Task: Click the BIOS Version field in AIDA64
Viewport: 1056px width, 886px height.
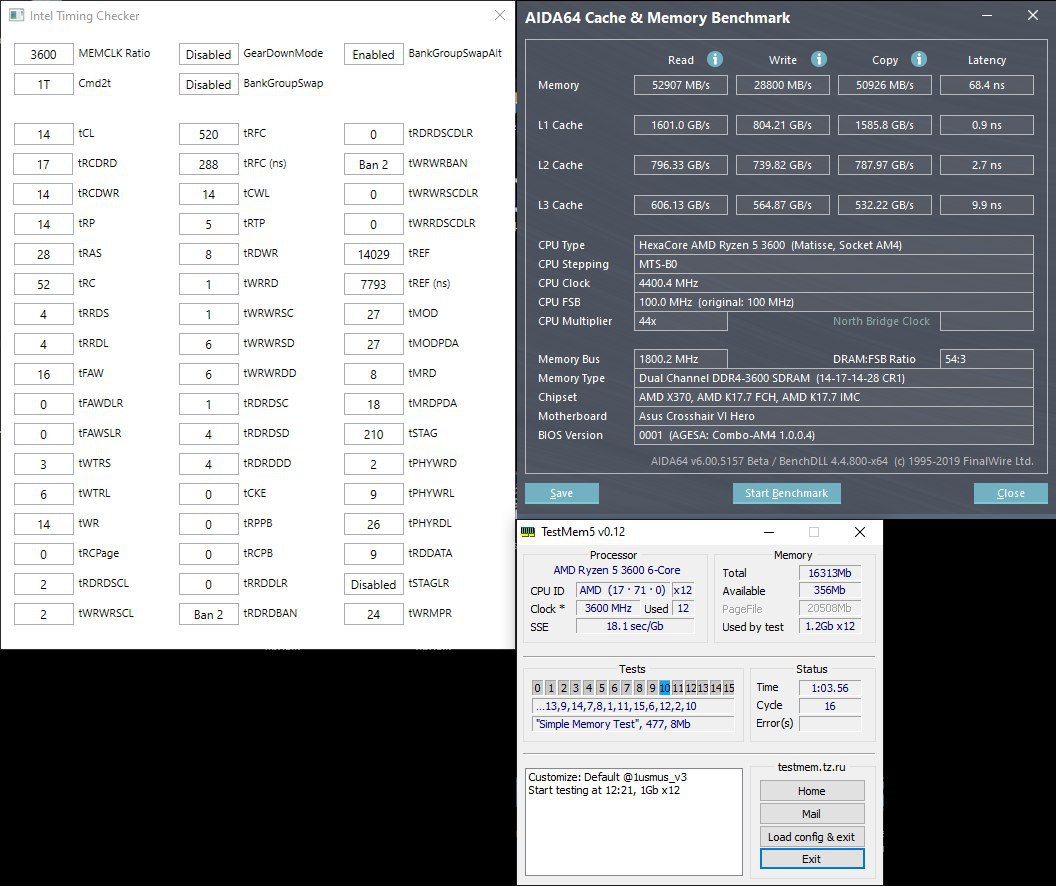Action: [x=834, y=435]
